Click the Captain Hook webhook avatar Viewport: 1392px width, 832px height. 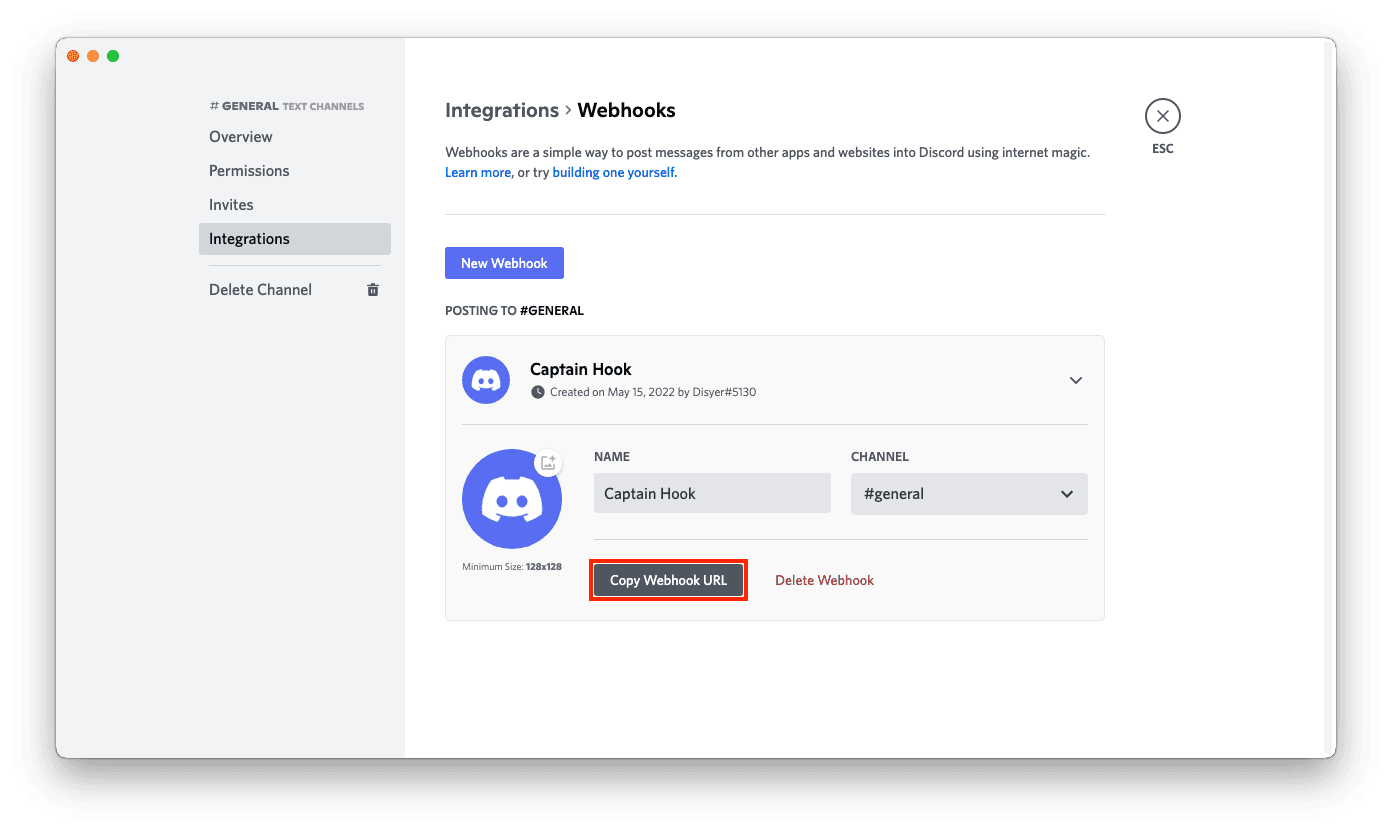[511, 499]
